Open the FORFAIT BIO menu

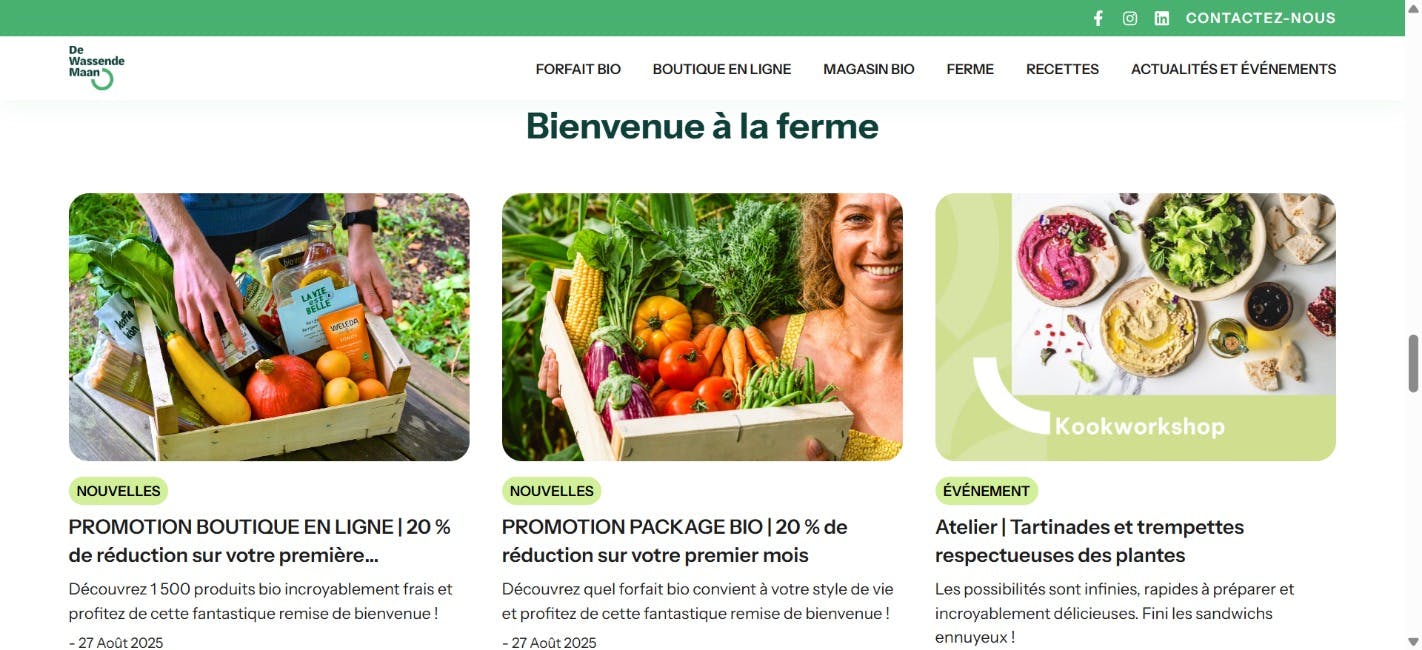pyautogui.click(x=578, y=69)
